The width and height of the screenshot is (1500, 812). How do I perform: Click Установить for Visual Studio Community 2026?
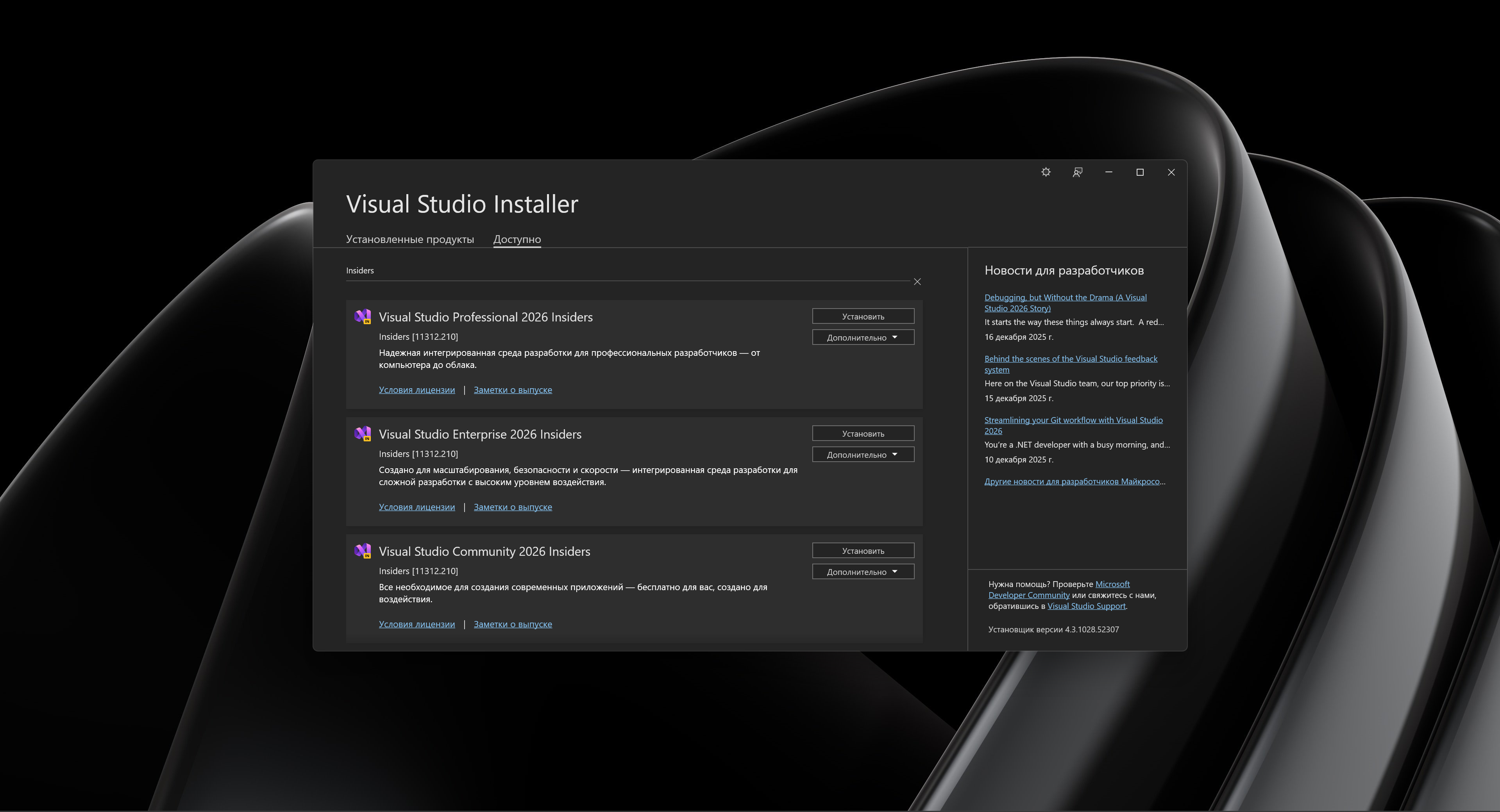click(862, 551)
